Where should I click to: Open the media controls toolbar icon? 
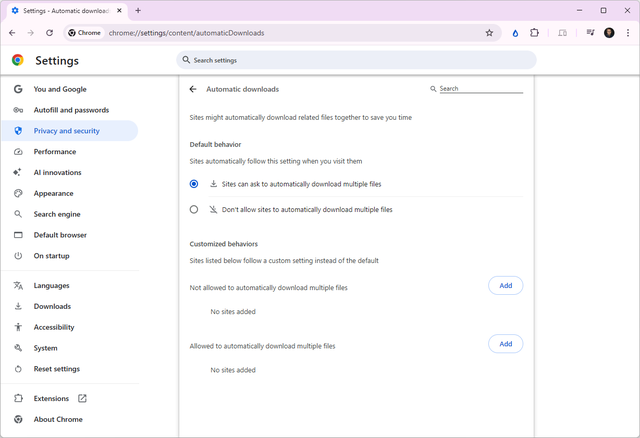(591, 32)
